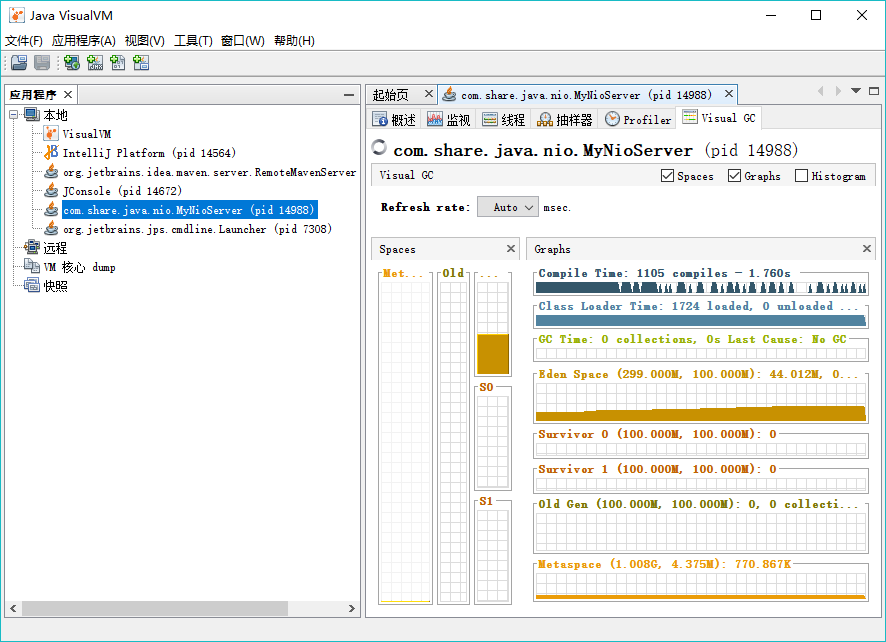
Task: Switch to the 监视 tab
Action: [449, 120]
